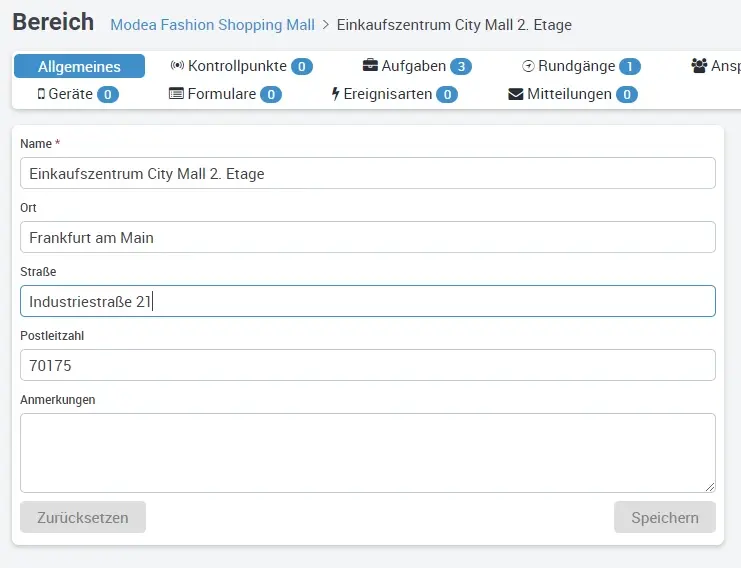Click inside the Anmerkungen text area
Screen dimensions: 741x568
point(367,452)
